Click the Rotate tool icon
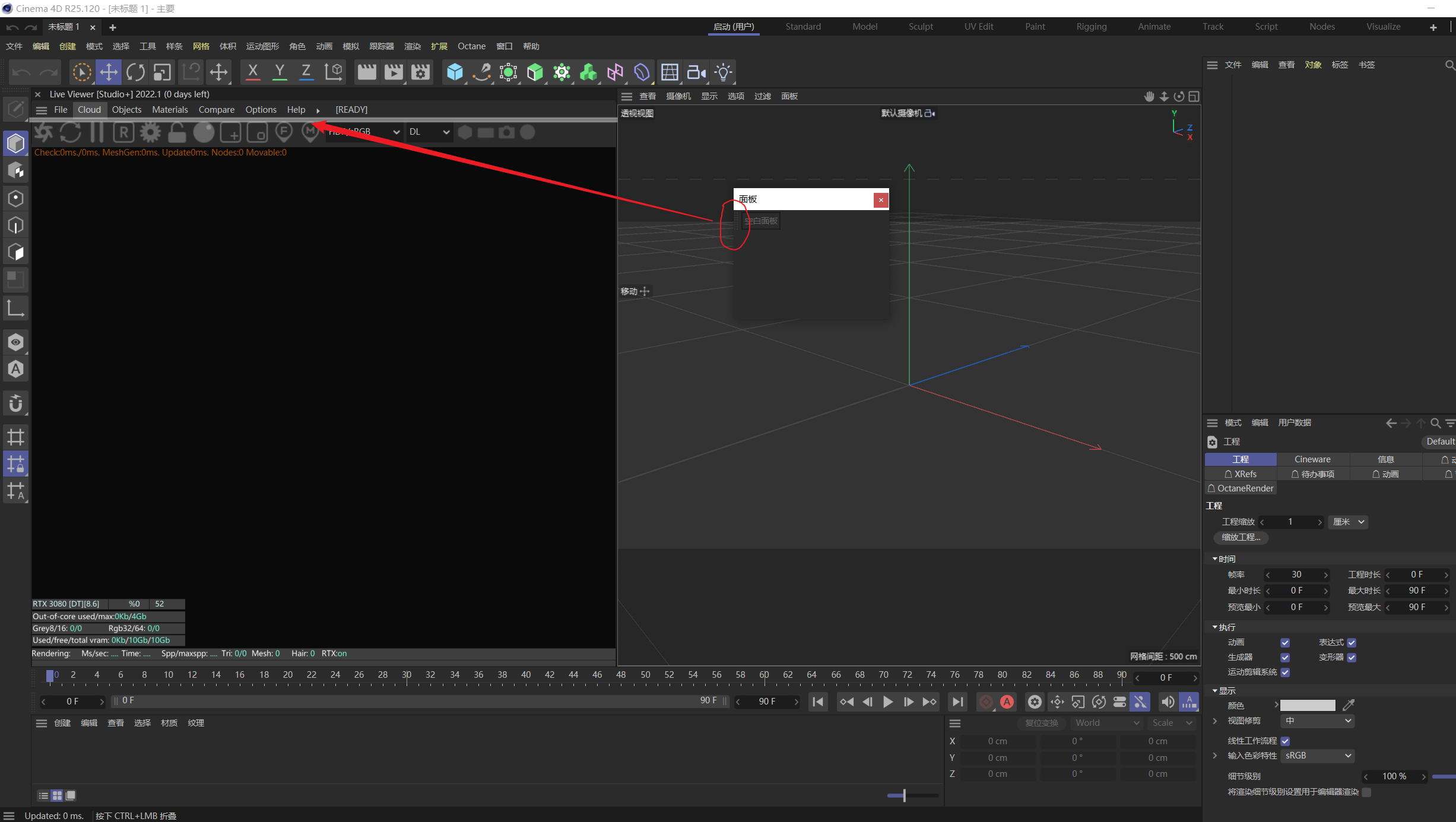Image resolution: width=1456 pixels, height=822 pixels. (x=135, y=72)
